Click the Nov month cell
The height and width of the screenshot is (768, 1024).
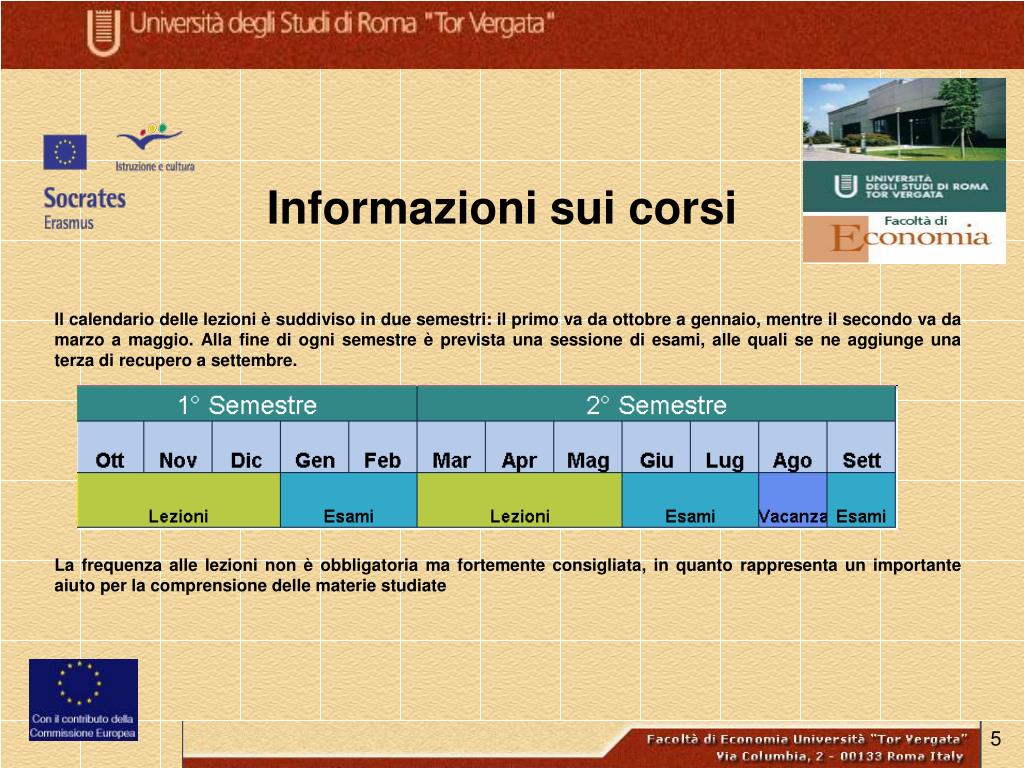pos(178,447)
